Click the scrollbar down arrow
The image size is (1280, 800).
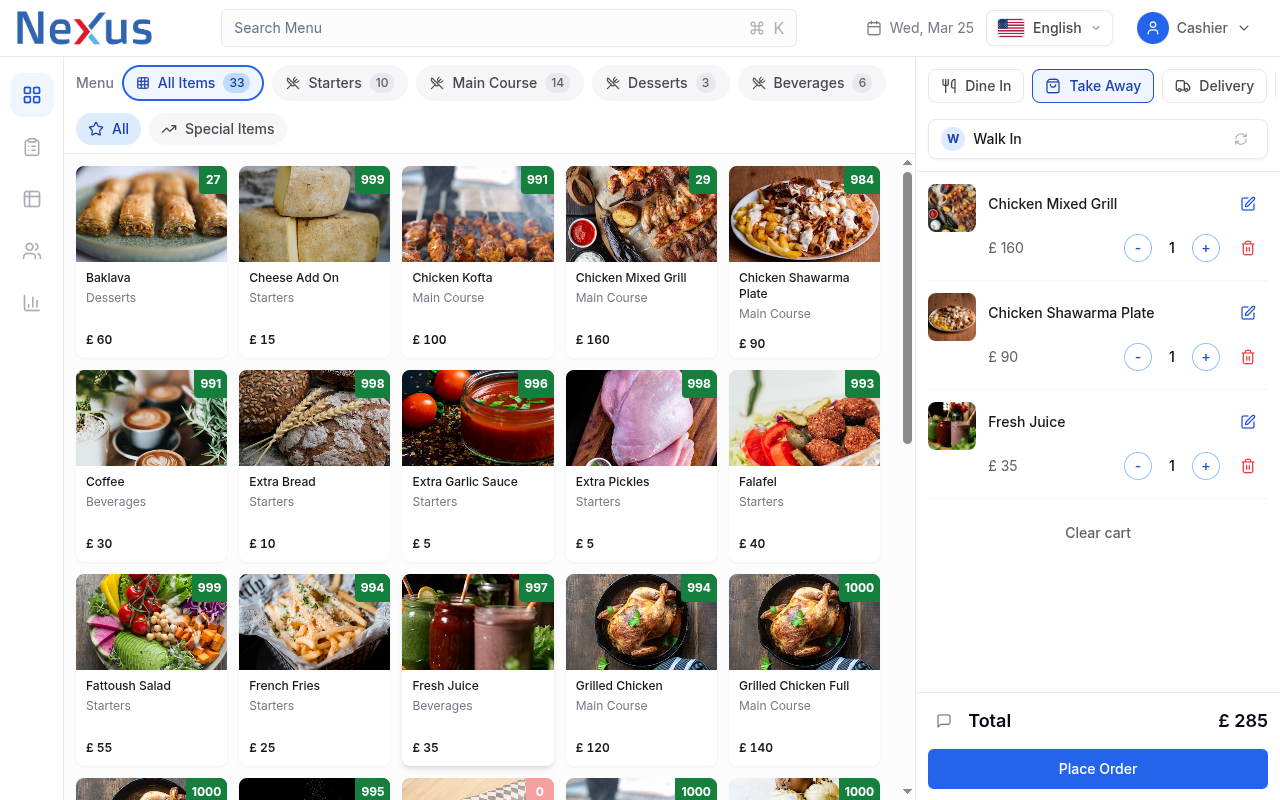(907, 791)
